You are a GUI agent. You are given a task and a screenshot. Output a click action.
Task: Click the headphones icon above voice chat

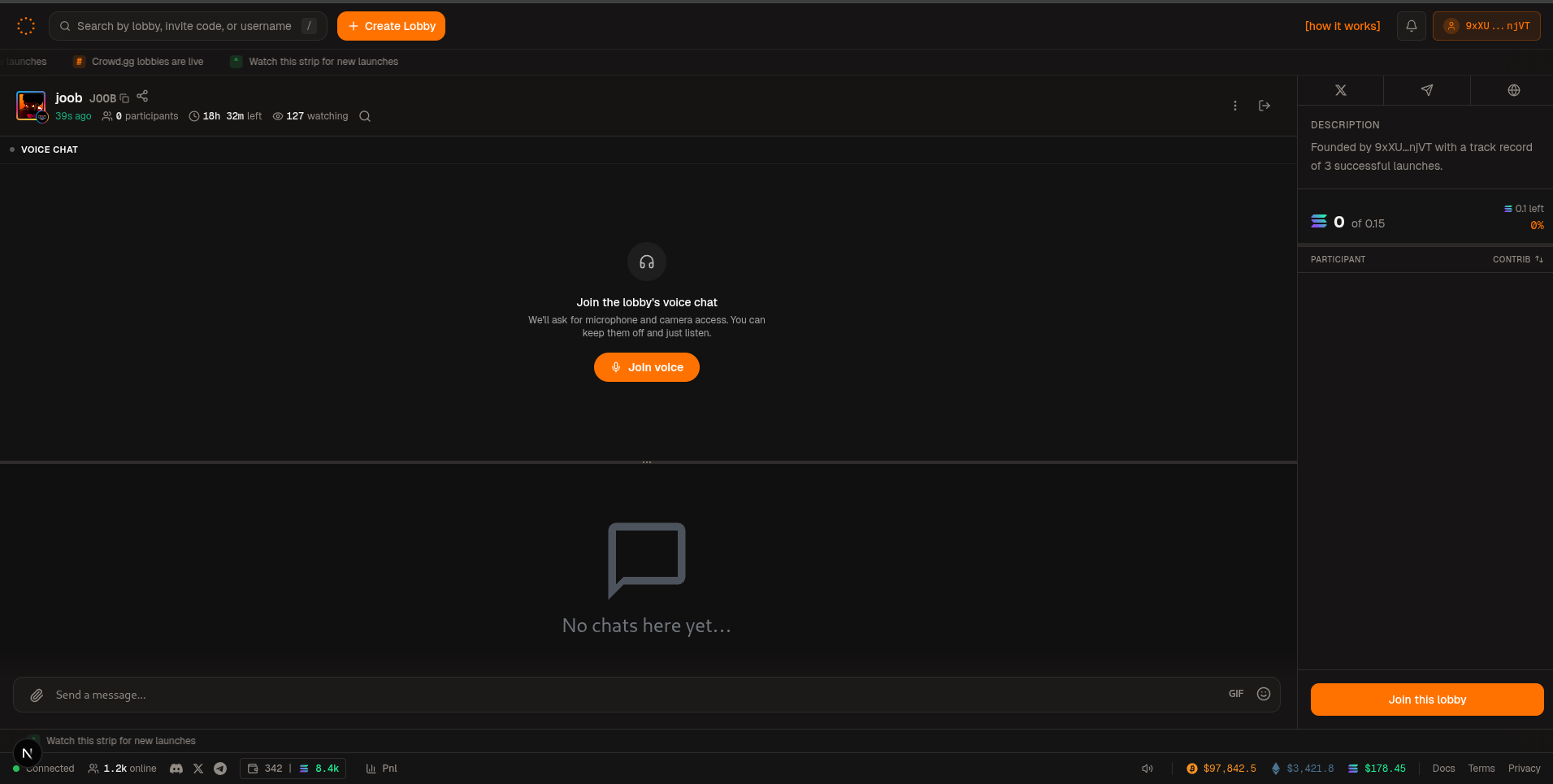click(x=647, y=262)
